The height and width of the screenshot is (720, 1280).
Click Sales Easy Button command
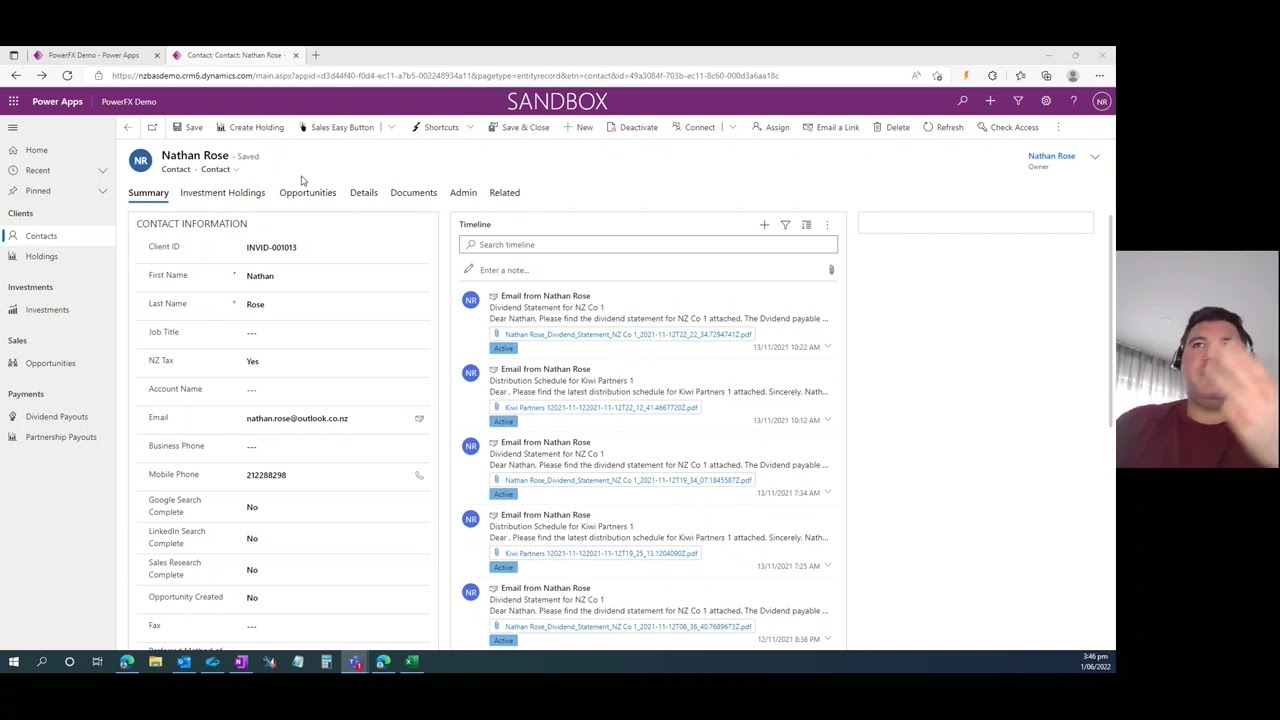(336, 127)
